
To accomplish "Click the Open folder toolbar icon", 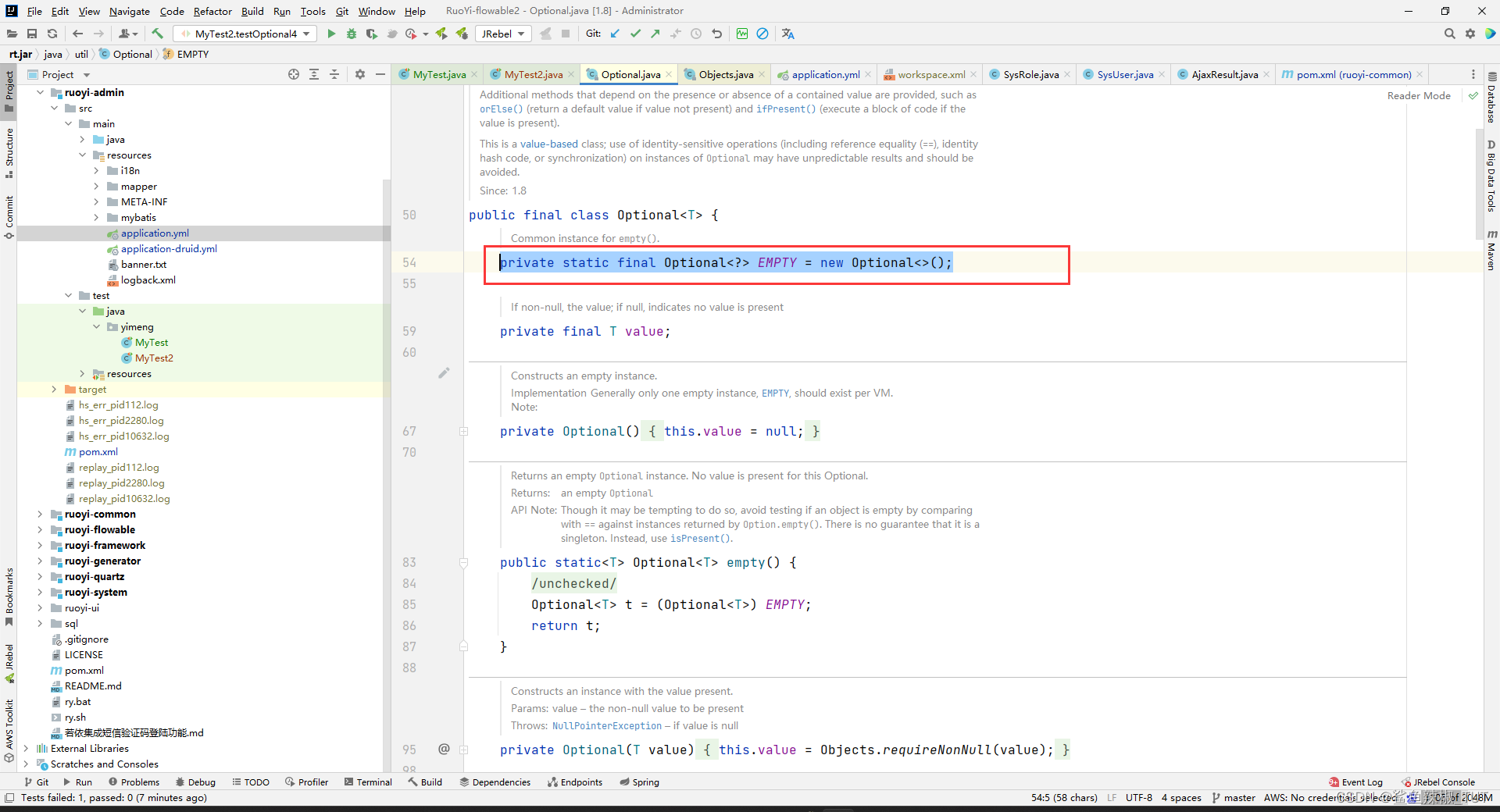I will coord(12,34).
